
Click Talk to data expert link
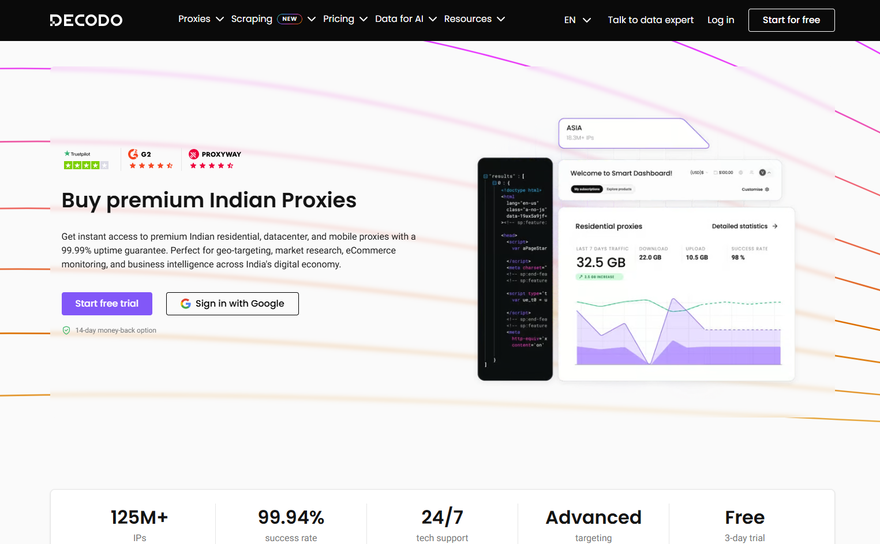click(x=650, y=20)
